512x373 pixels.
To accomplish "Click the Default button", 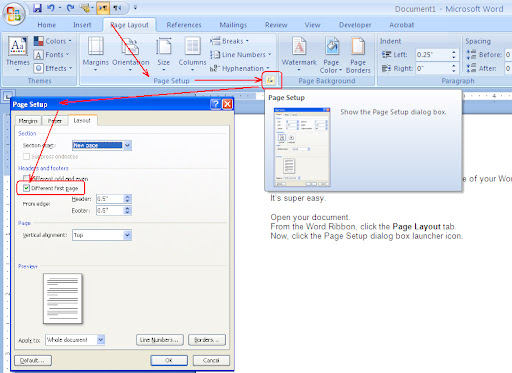I will click(33, 360).
